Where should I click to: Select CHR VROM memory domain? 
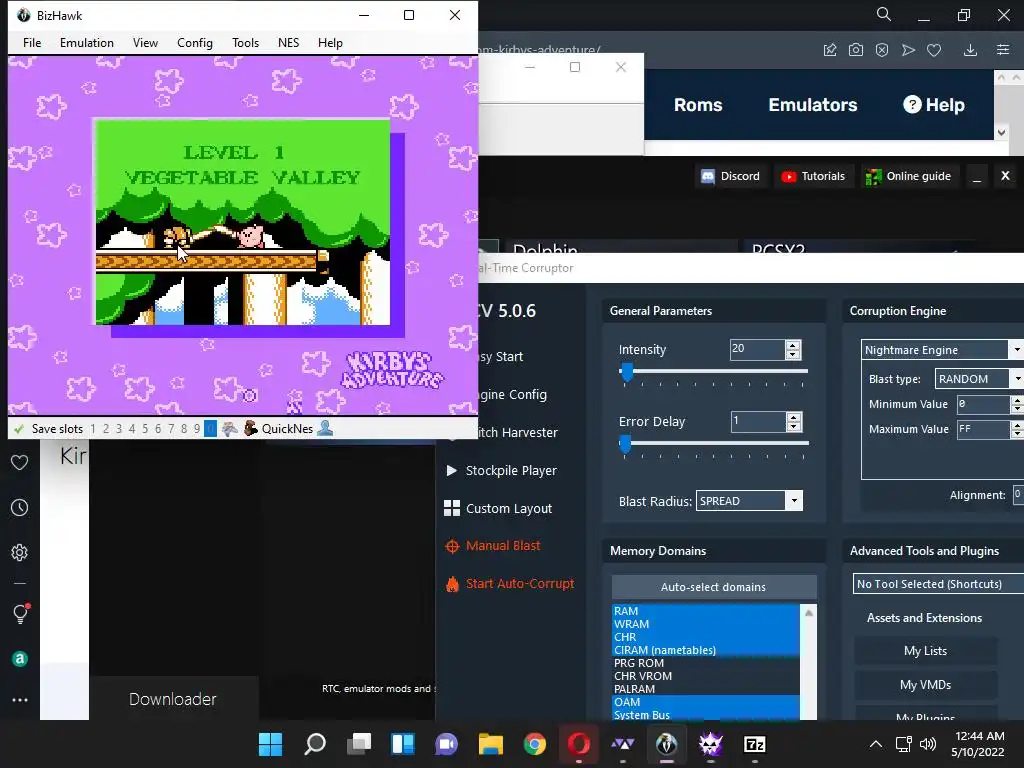[705, 676]
